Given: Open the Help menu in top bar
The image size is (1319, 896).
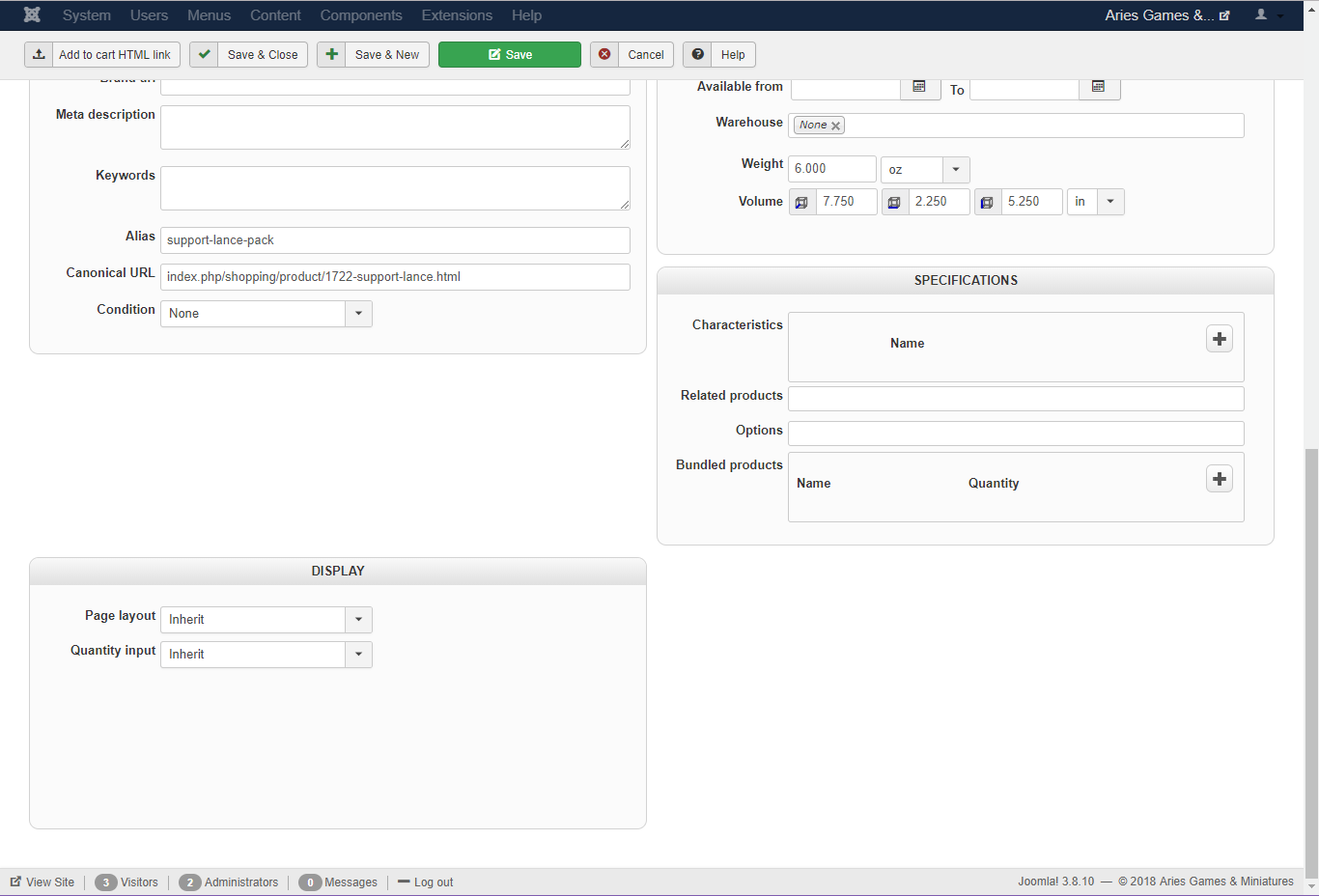Looking at the screenshot, I should 526,15.
